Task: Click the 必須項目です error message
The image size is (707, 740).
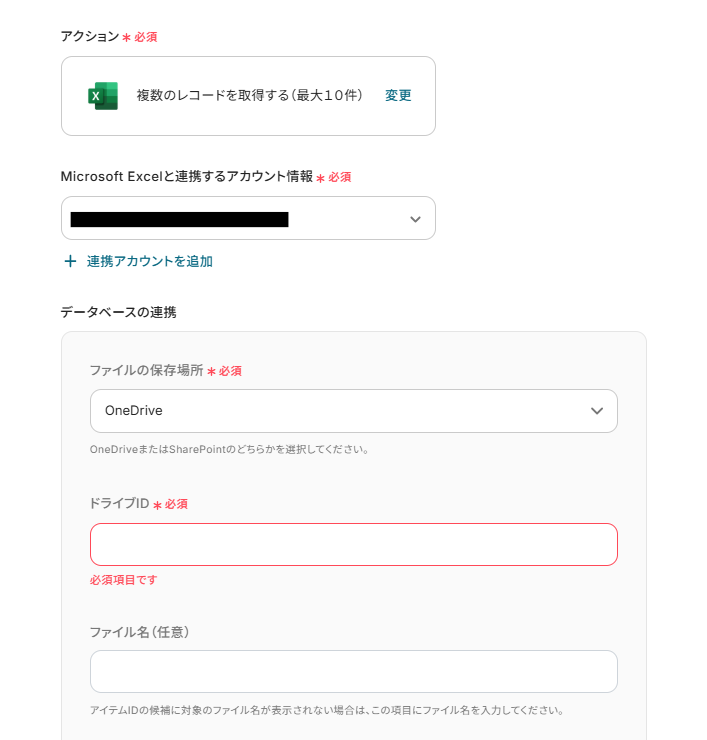Action: (x=123, y=580)
